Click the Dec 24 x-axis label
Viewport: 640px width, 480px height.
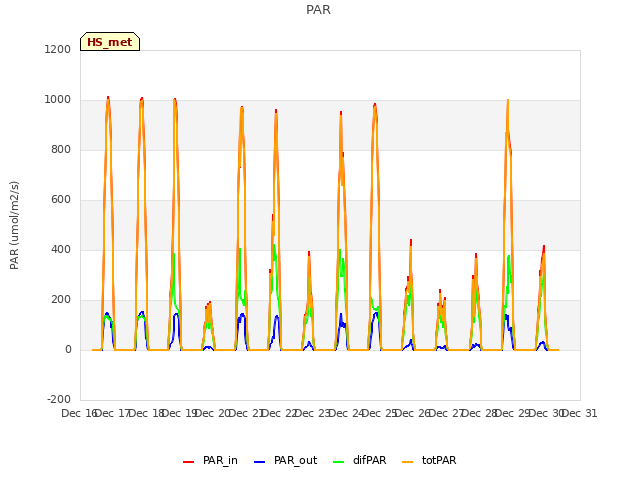(x=346, y=413)
